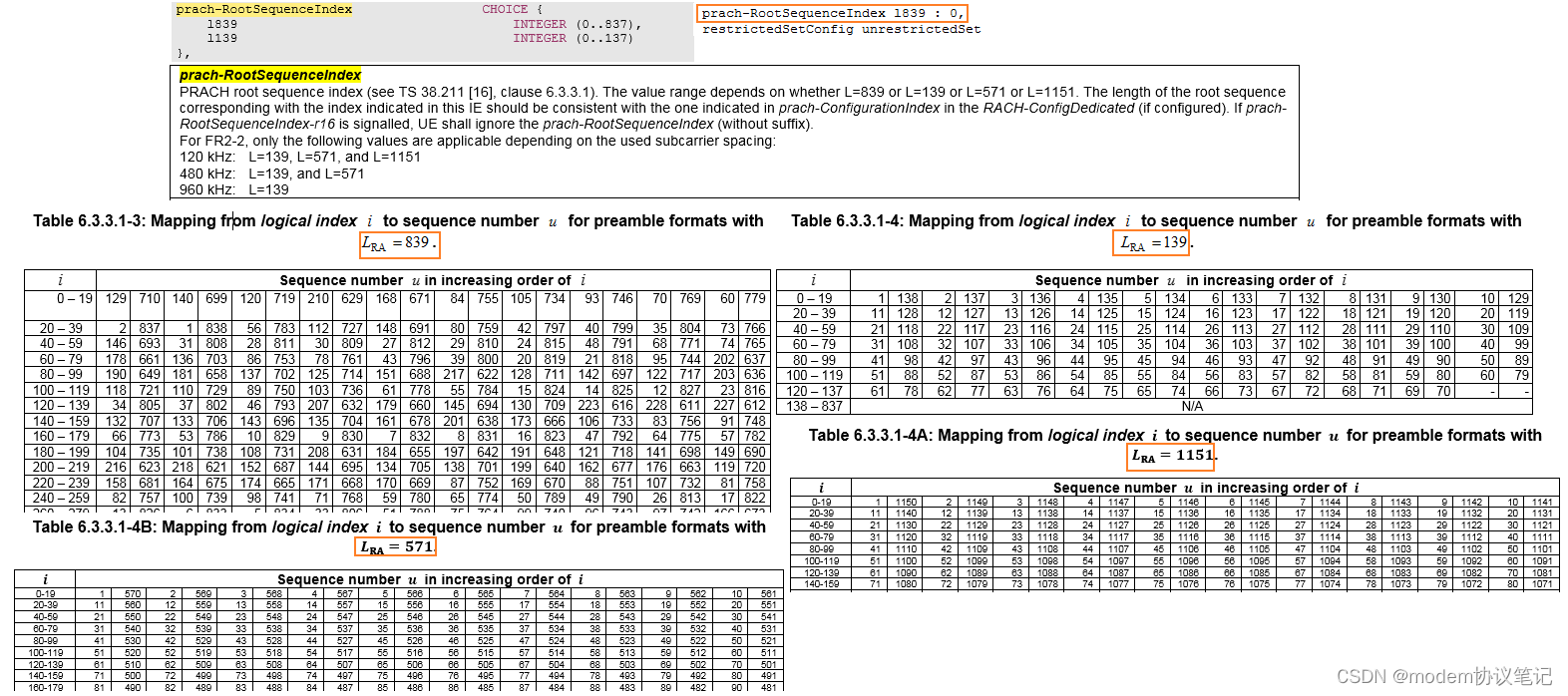Click the 'L_RA = 1151' formula
The image size is (1568, 696).
coord(1172,456)
